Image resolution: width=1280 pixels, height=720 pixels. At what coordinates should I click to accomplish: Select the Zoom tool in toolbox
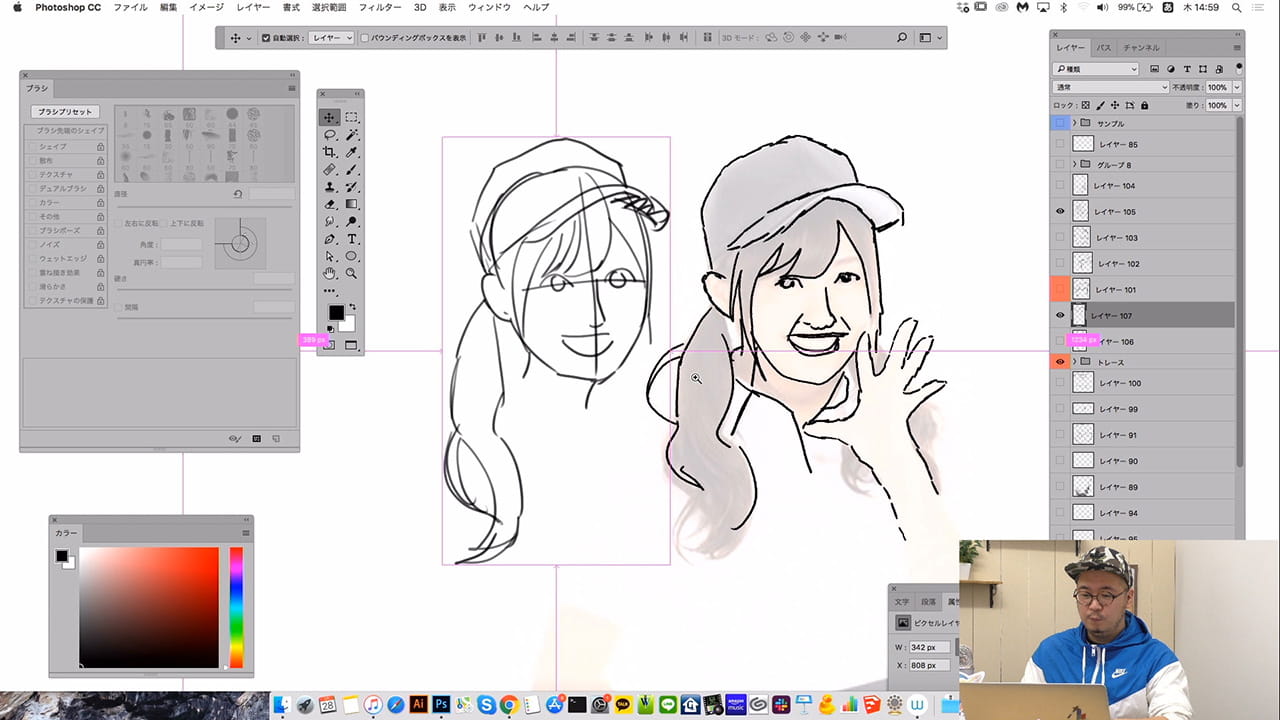pos(352,273)
